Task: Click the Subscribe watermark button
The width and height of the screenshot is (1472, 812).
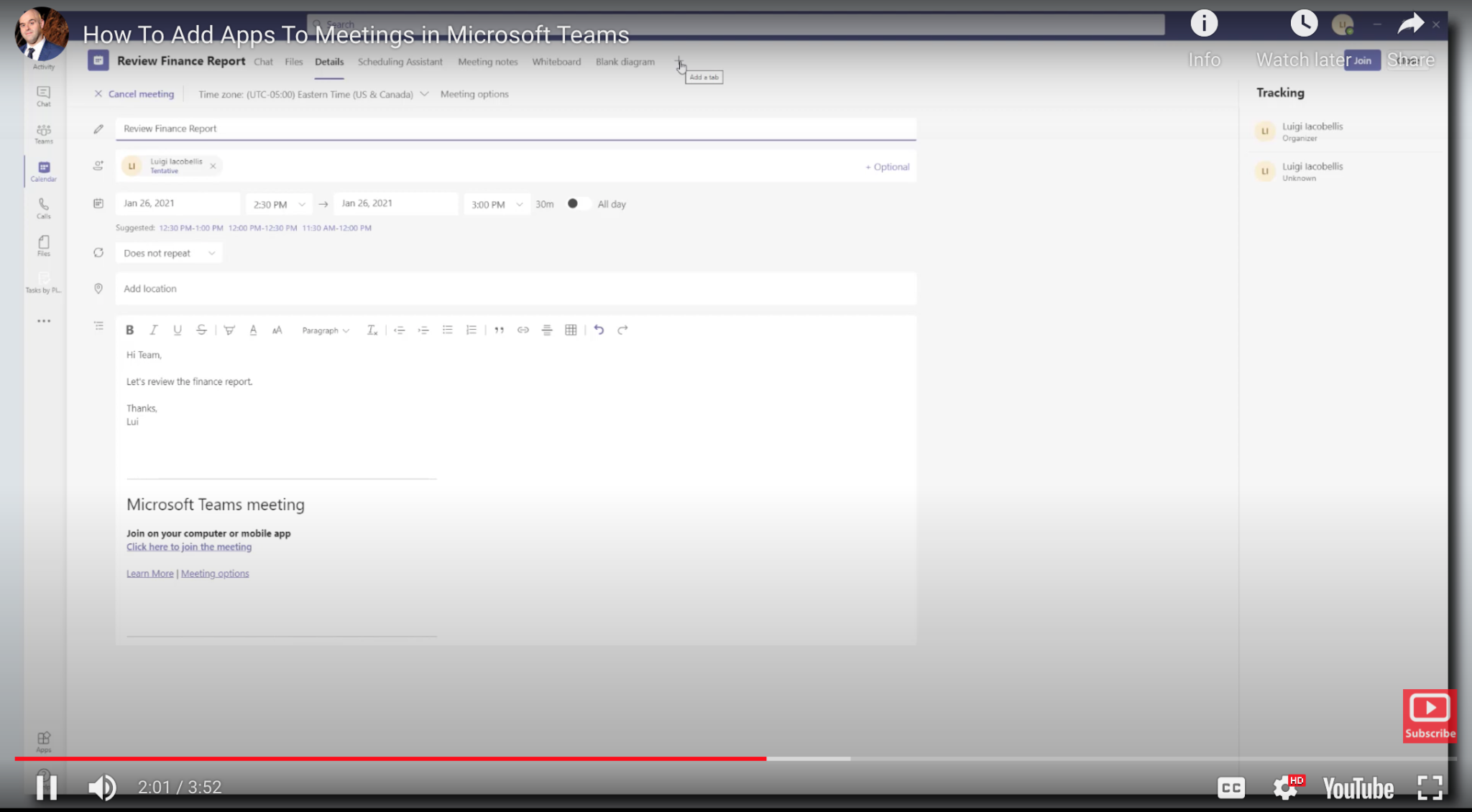Action: (1430, 716)
